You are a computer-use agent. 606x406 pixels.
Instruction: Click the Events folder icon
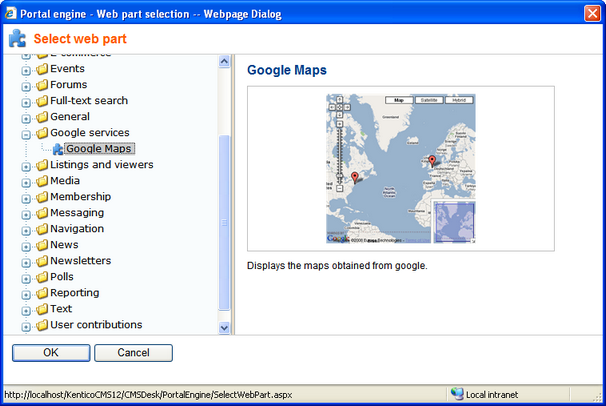point(42,69)
